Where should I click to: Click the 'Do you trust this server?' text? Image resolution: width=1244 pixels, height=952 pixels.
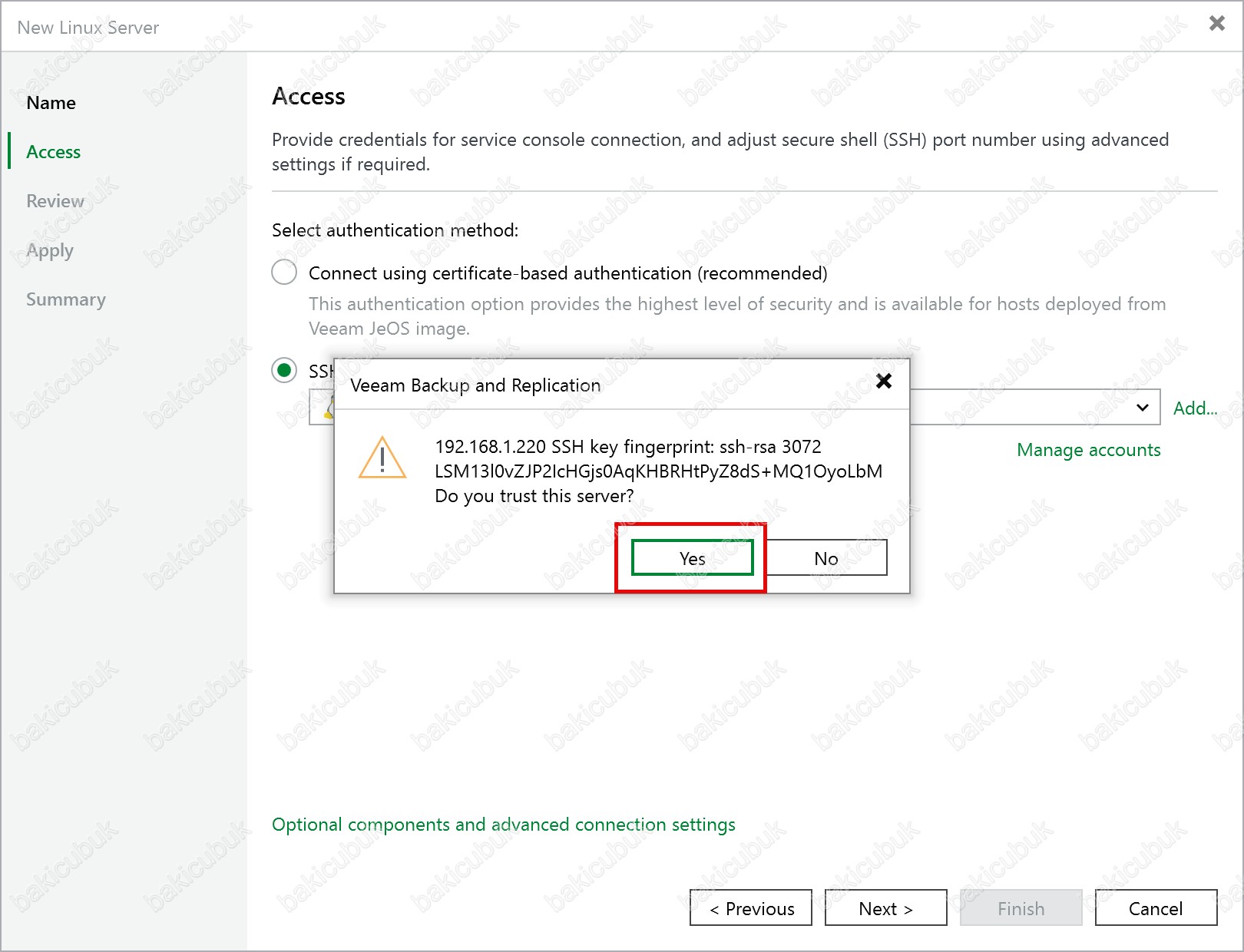[x=534, y=496]
